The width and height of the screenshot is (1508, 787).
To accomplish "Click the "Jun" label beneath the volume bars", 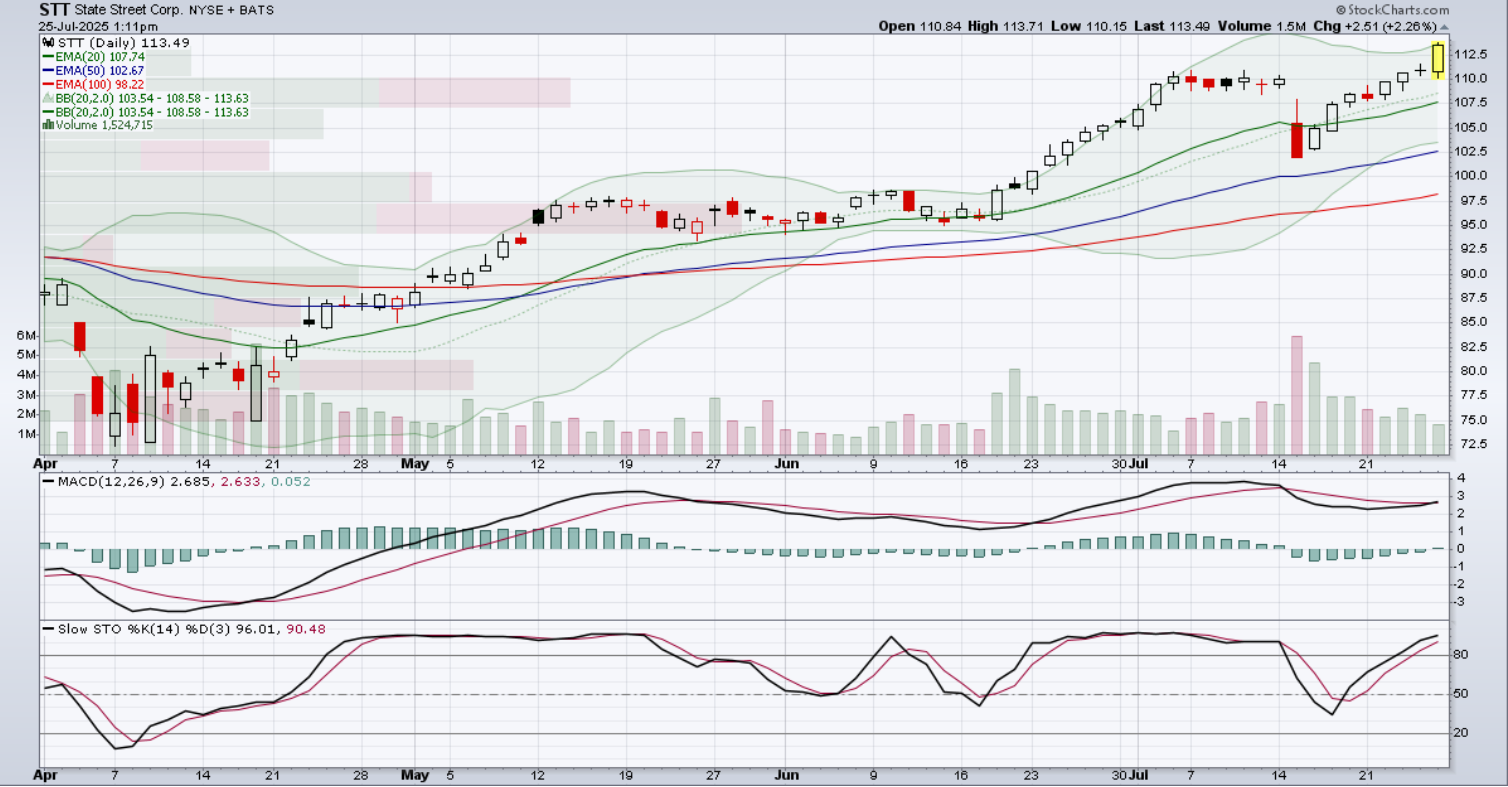I will pyautogui.click(x=787, y=464).
